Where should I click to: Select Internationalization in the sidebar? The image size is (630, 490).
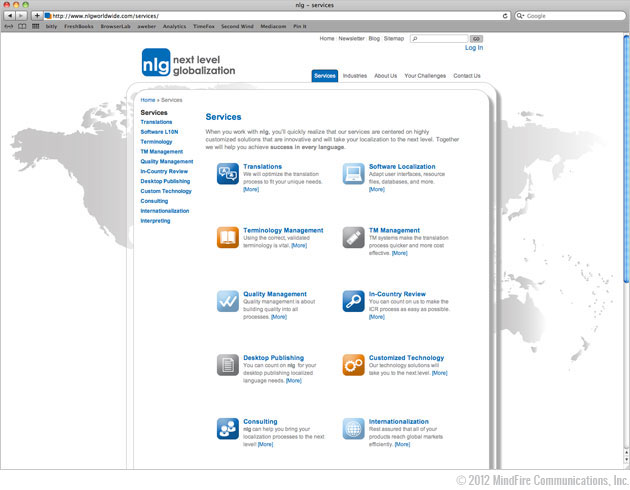coord(165,211)
